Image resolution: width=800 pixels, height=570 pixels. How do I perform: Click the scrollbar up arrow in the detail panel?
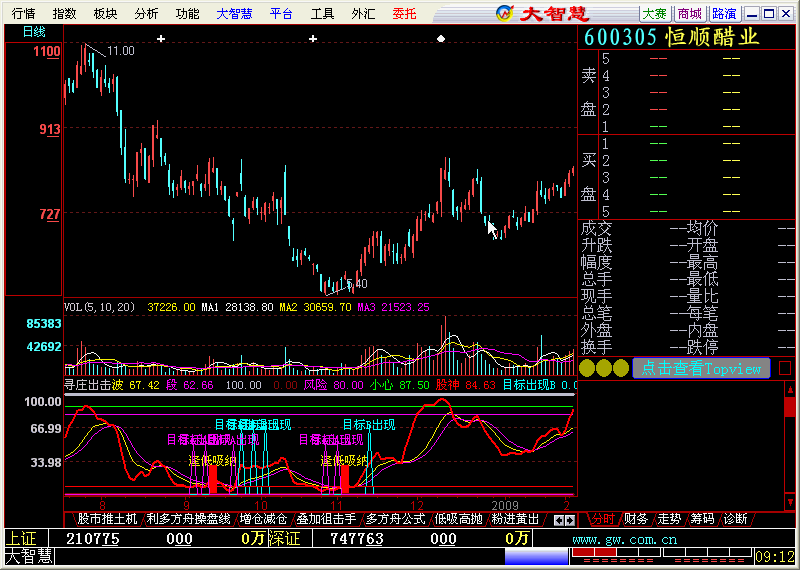point(790,390)
